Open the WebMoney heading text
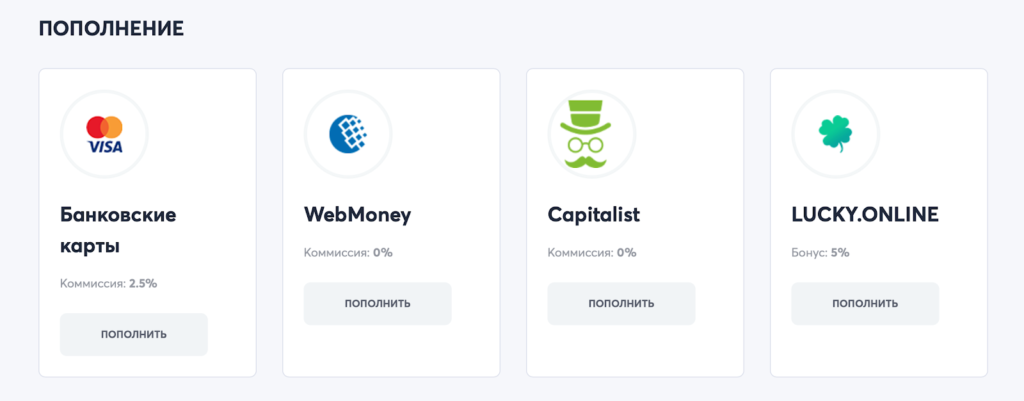1024x401 pixels. point(357,215)
